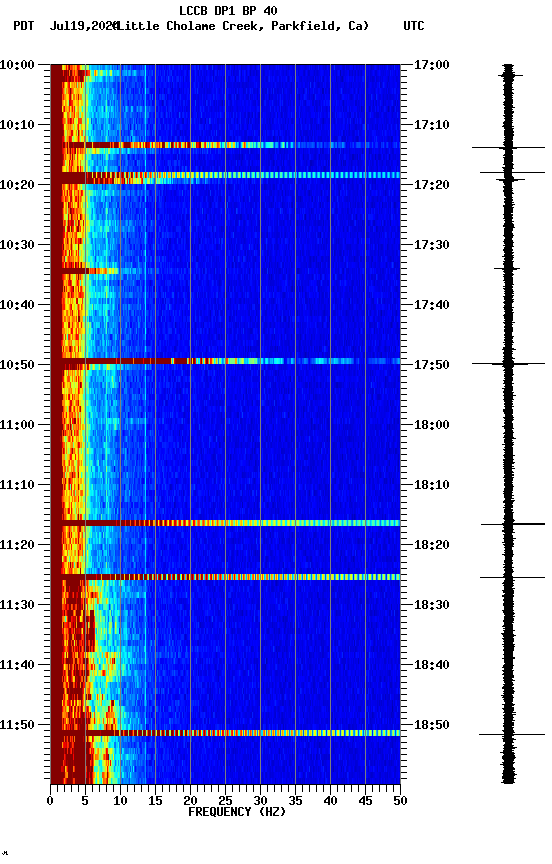Click the '15' frequency axis label

[155, 801]
